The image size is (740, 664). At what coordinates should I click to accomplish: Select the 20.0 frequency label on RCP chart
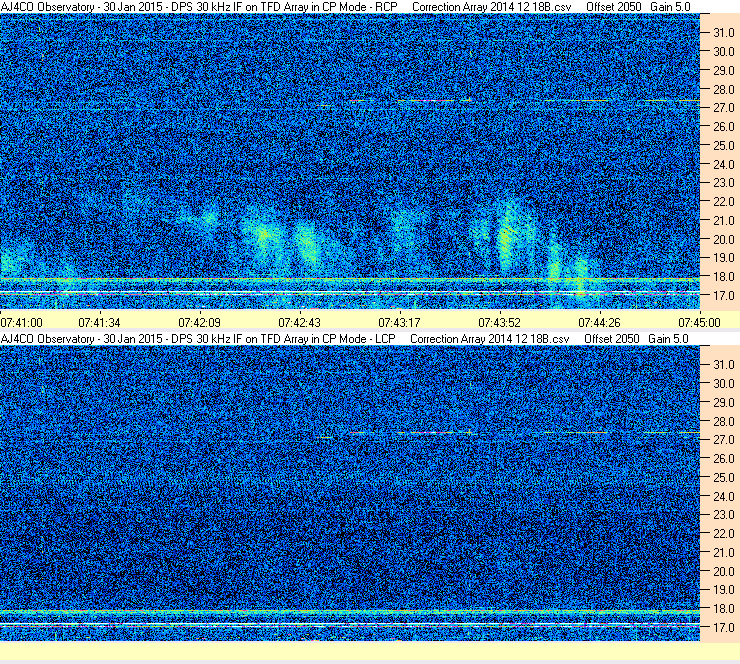tap(723, 240)
